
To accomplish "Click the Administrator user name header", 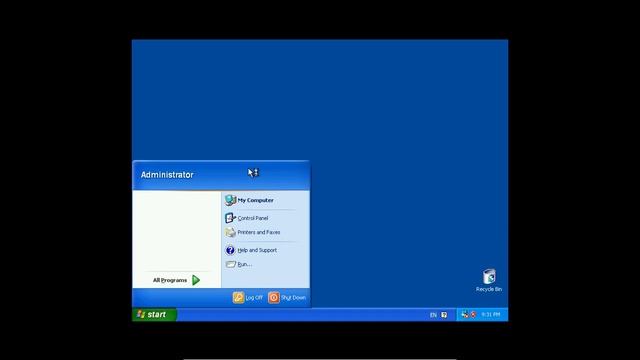I will [x=167, y=175].
